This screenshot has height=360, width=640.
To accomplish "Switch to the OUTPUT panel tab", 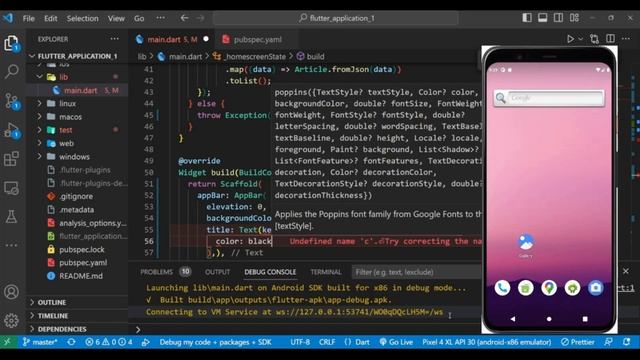I will pos(217,272).
